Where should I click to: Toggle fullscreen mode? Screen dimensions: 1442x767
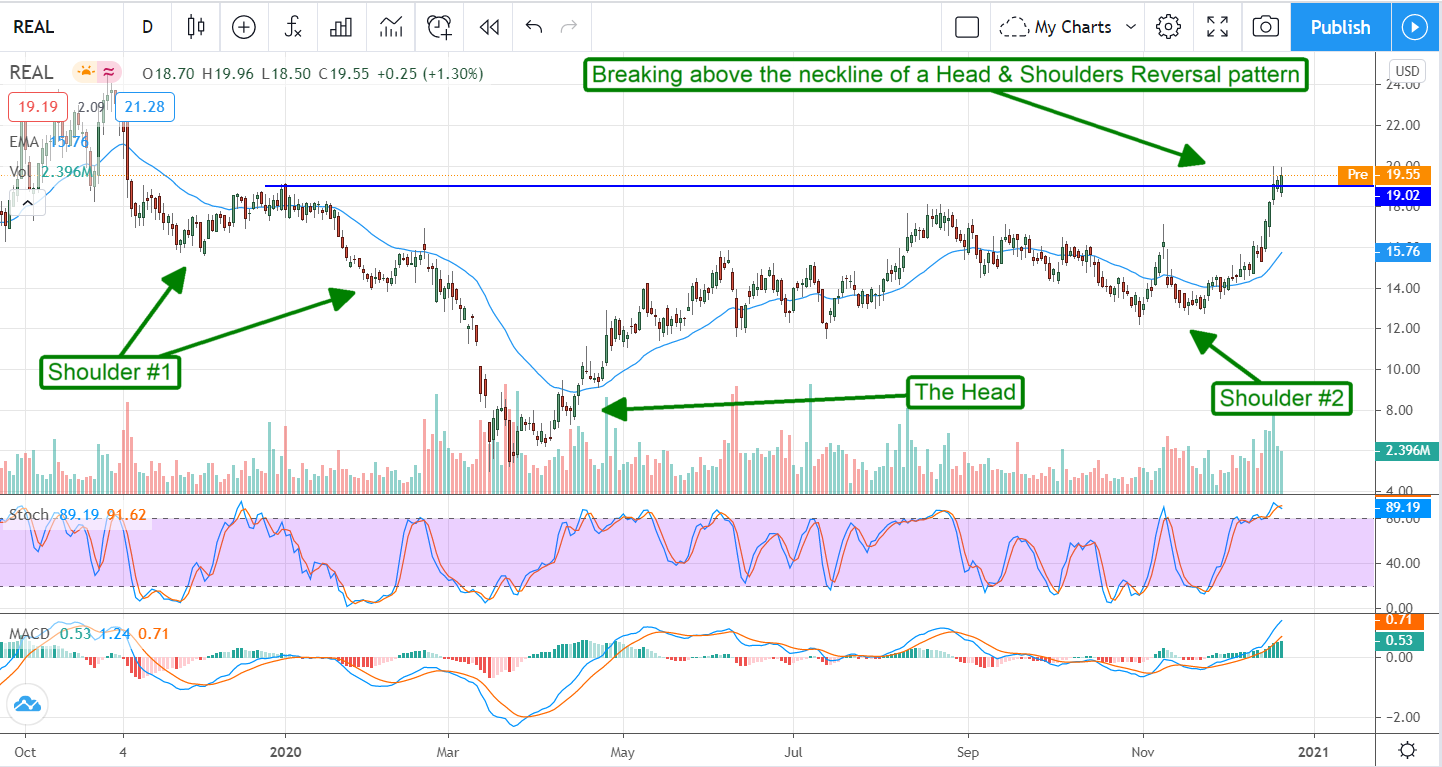pyautogui.click(x=1217, y=27)
